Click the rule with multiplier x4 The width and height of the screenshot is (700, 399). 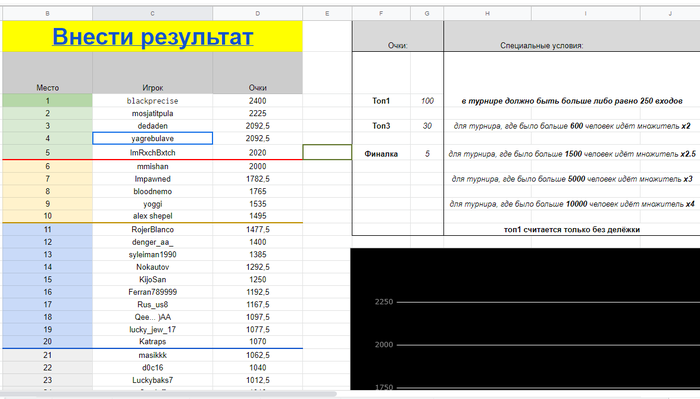[572, 204]
